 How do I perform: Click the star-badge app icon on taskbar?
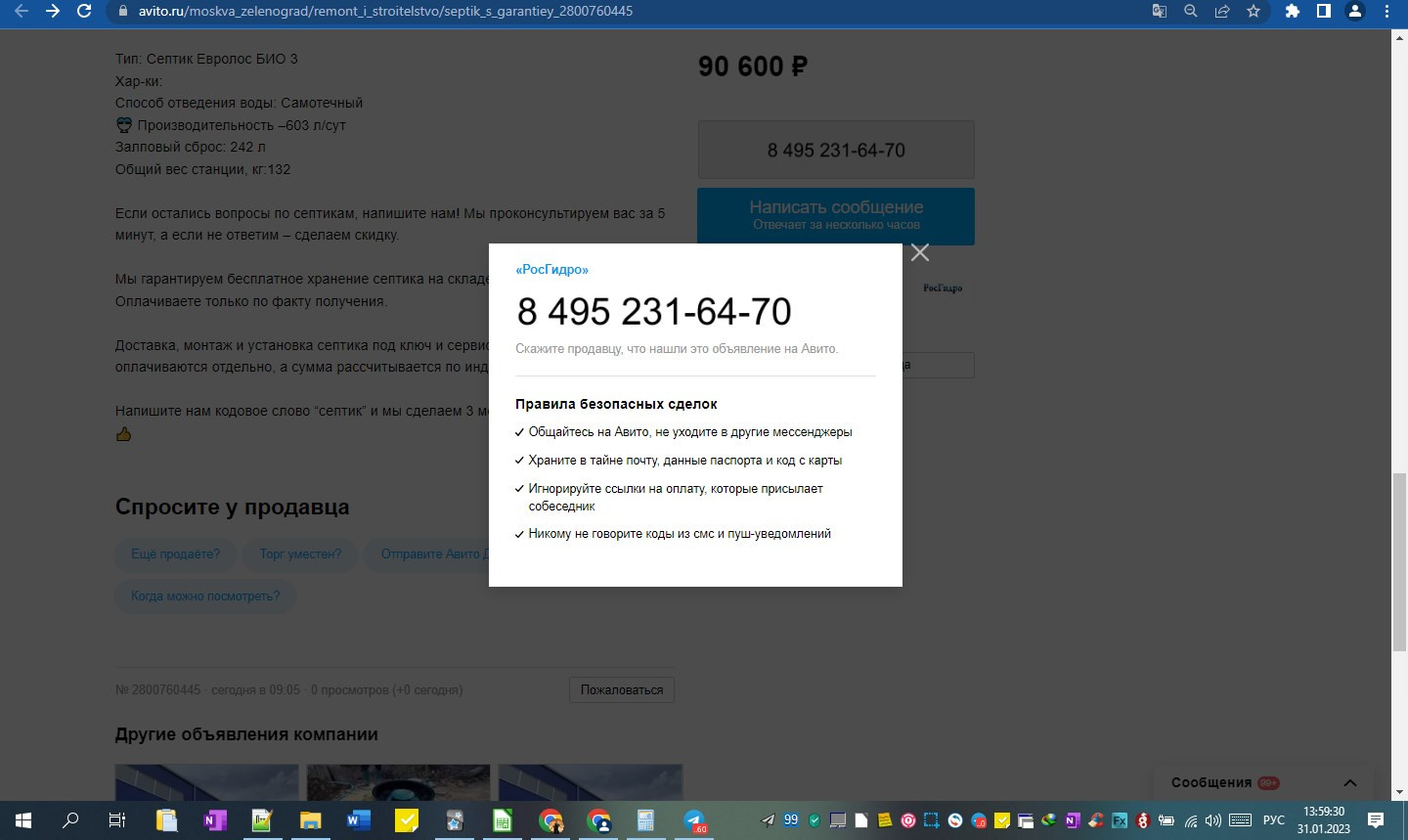pos(455,820)
